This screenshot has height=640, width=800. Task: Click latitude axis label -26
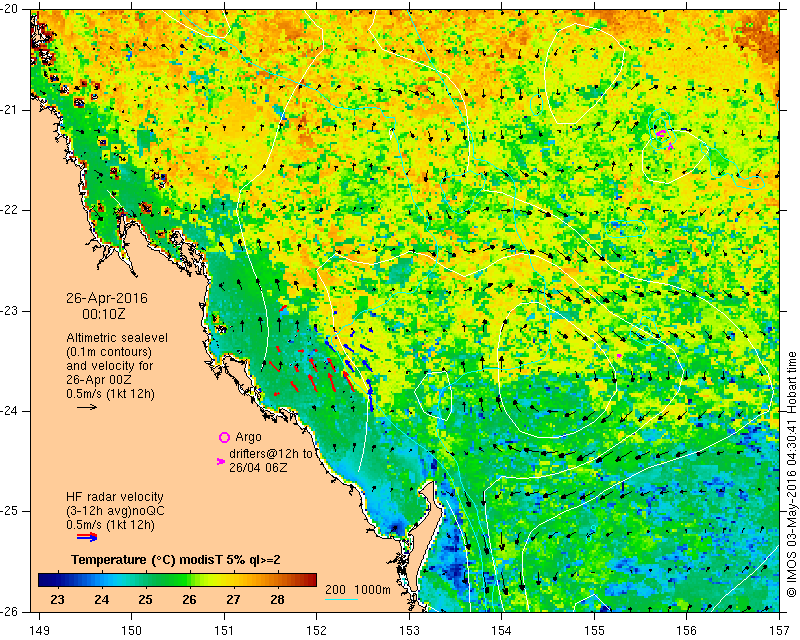[9, 611]
